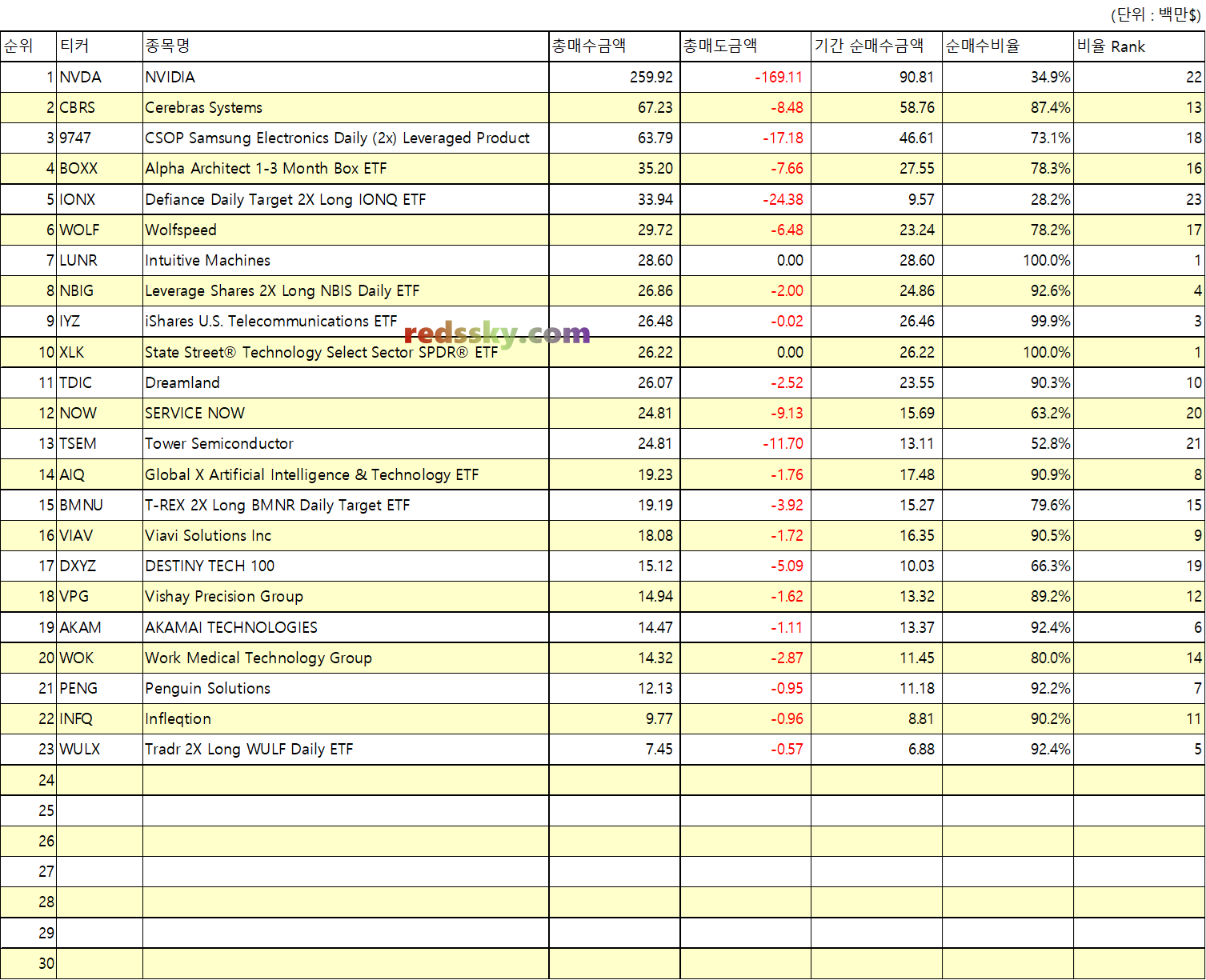
Task: Click Tradr 2X Long WULF Daily ETF
Action: 346,749
